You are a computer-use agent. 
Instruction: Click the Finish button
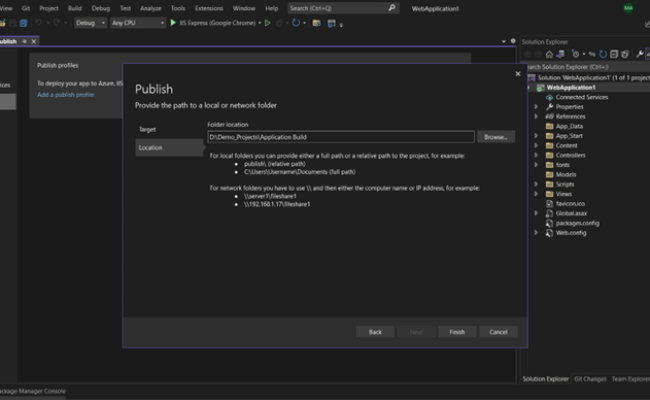(x=457, y=332)
